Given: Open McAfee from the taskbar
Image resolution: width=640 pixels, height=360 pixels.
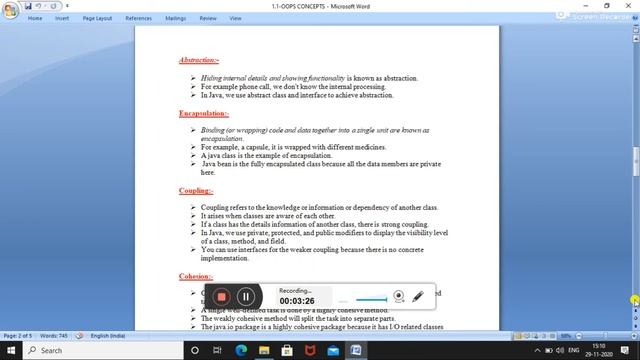Looking at the screenshot, I should point(310,350).
